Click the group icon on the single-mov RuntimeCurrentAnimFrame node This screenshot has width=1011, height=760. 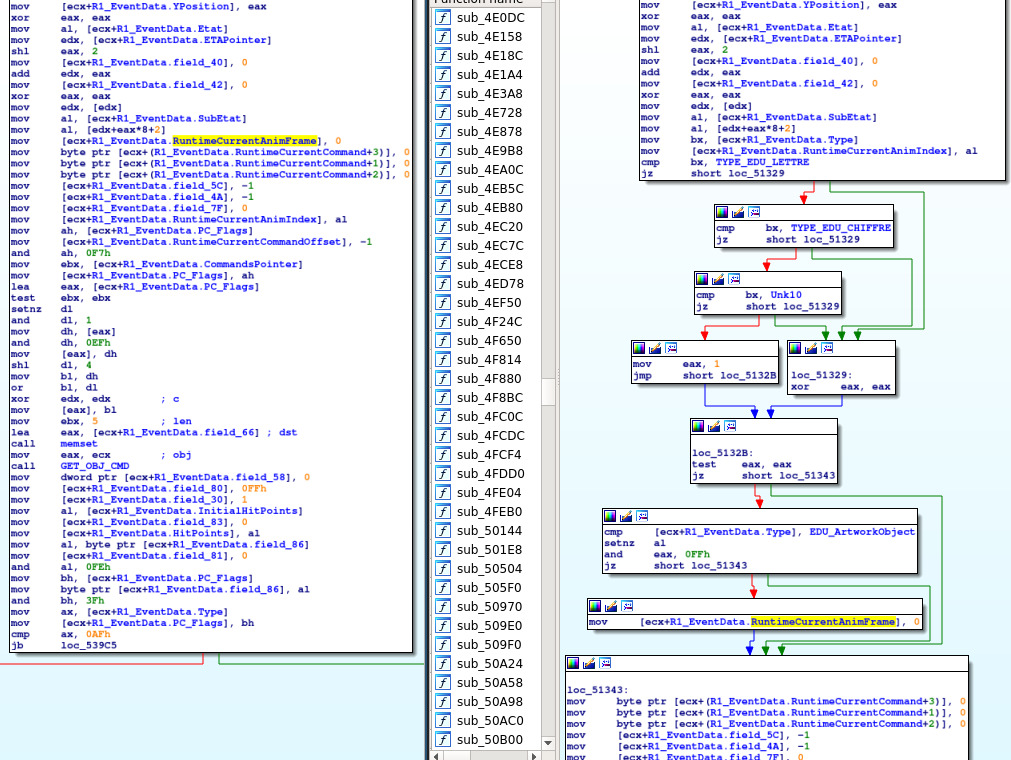[x=627, y=606]
